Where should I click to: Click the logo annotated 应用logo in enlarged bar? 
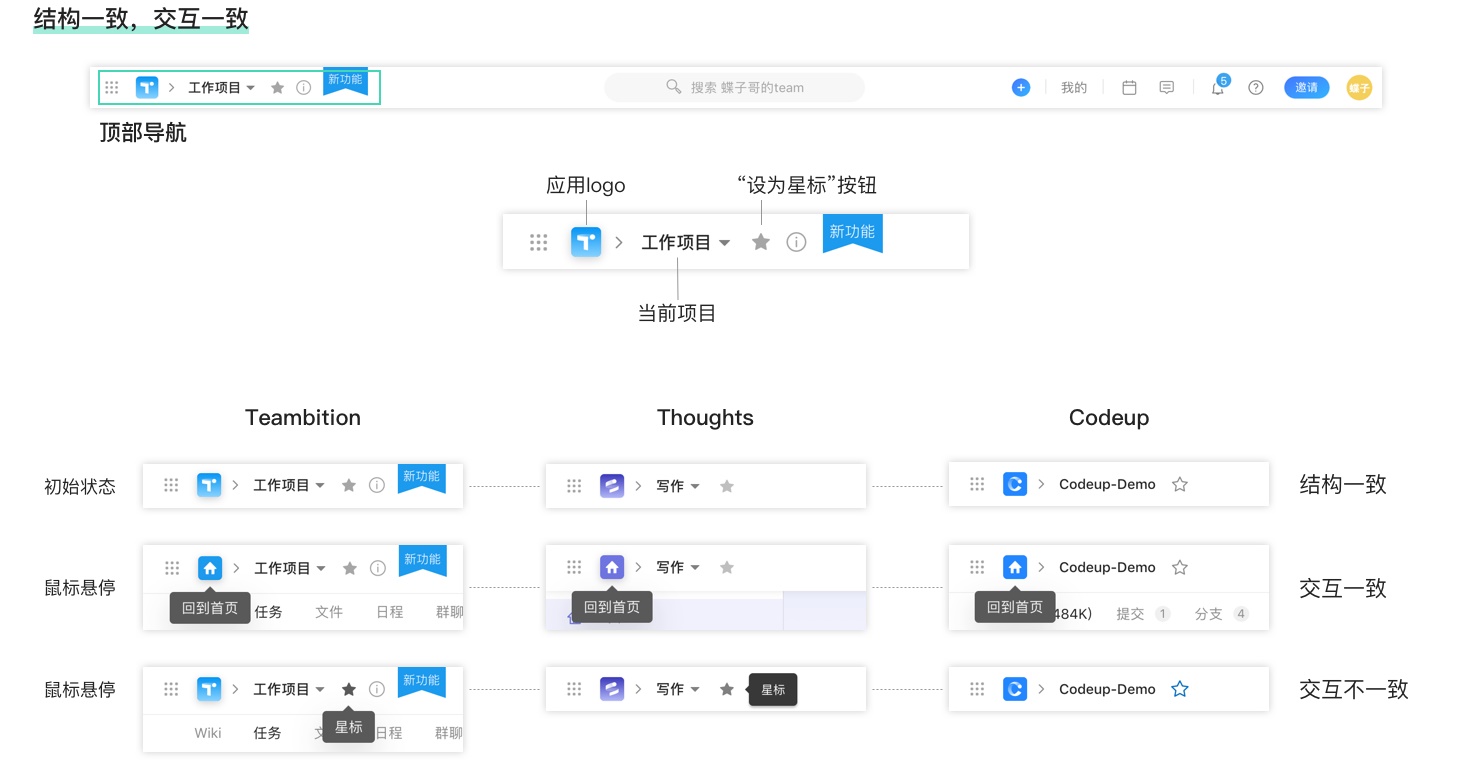coord(586,242)
